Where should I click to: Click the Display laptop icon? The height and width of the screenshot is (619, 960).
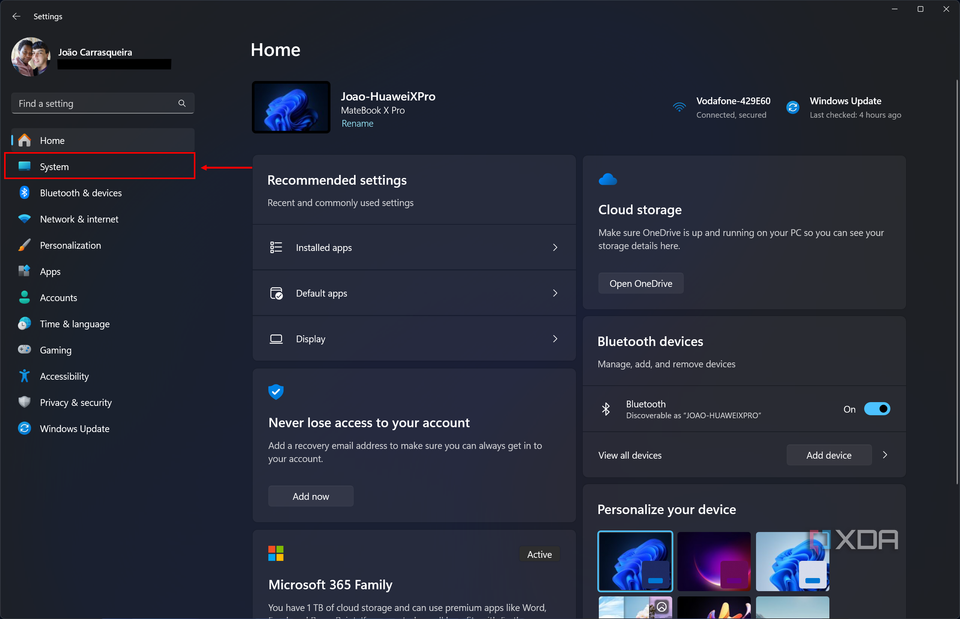(276, 339)
